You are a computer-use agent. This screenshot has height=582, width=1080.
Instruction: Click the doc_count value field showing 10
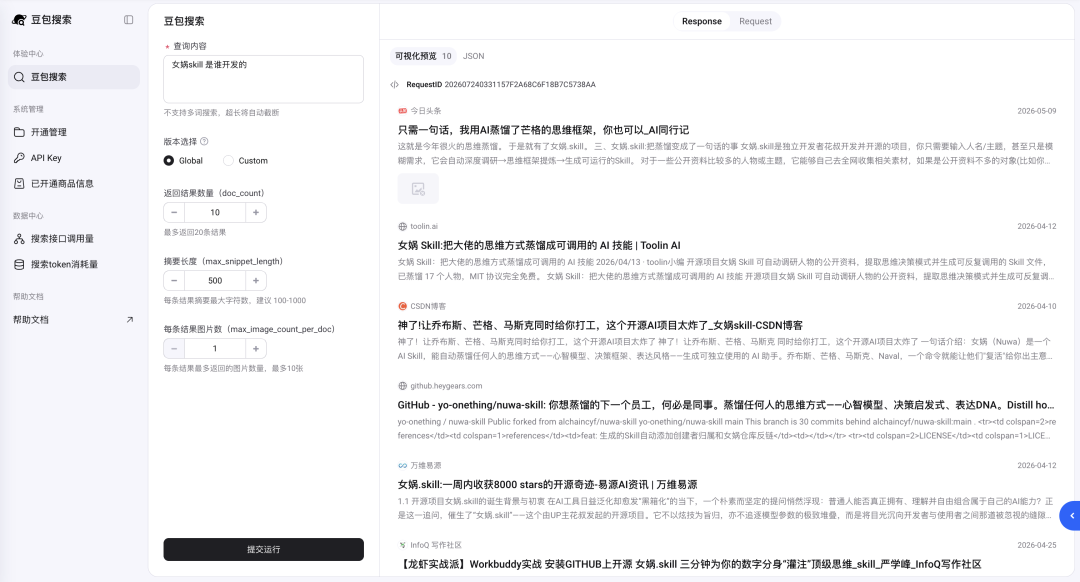pyautogui.click(x=215, y=213)
